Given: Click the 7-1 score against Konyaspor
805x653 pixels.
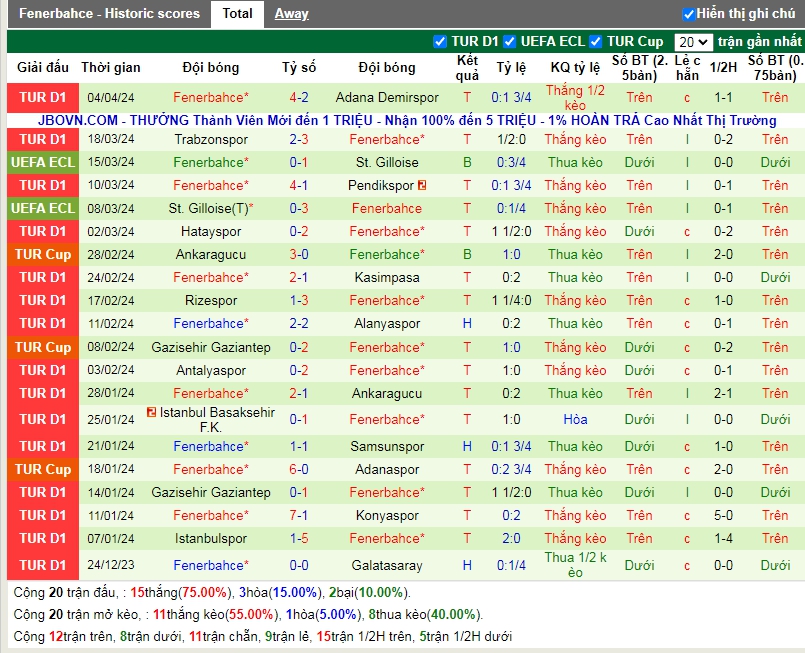Looking at the screenshot, I should point(298,515).
